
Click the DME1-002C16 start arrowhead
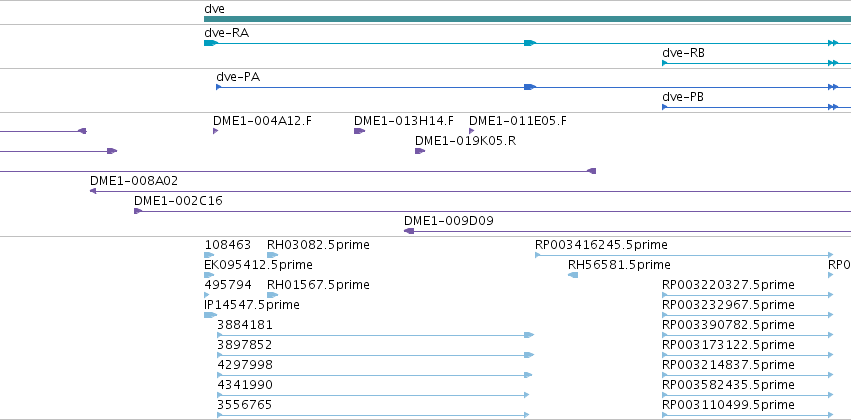(138, 211)
